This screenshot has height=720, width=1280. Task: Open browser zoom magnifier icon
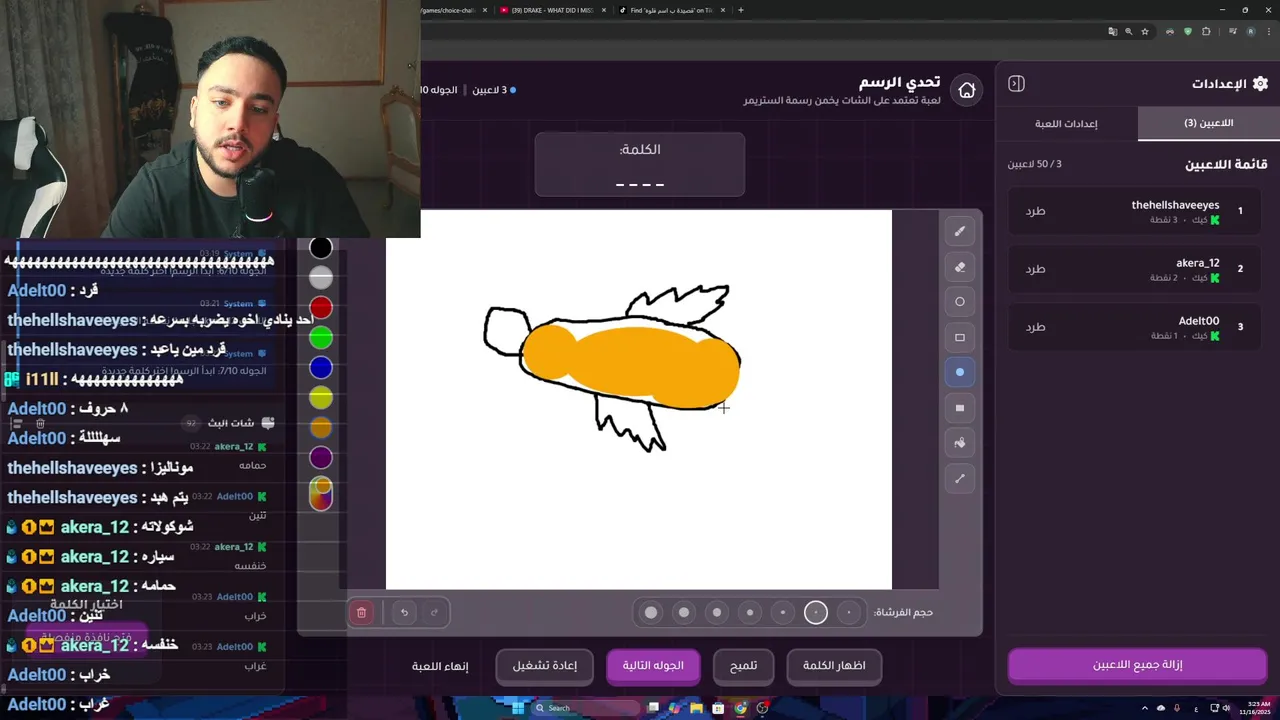point(1131,32)
